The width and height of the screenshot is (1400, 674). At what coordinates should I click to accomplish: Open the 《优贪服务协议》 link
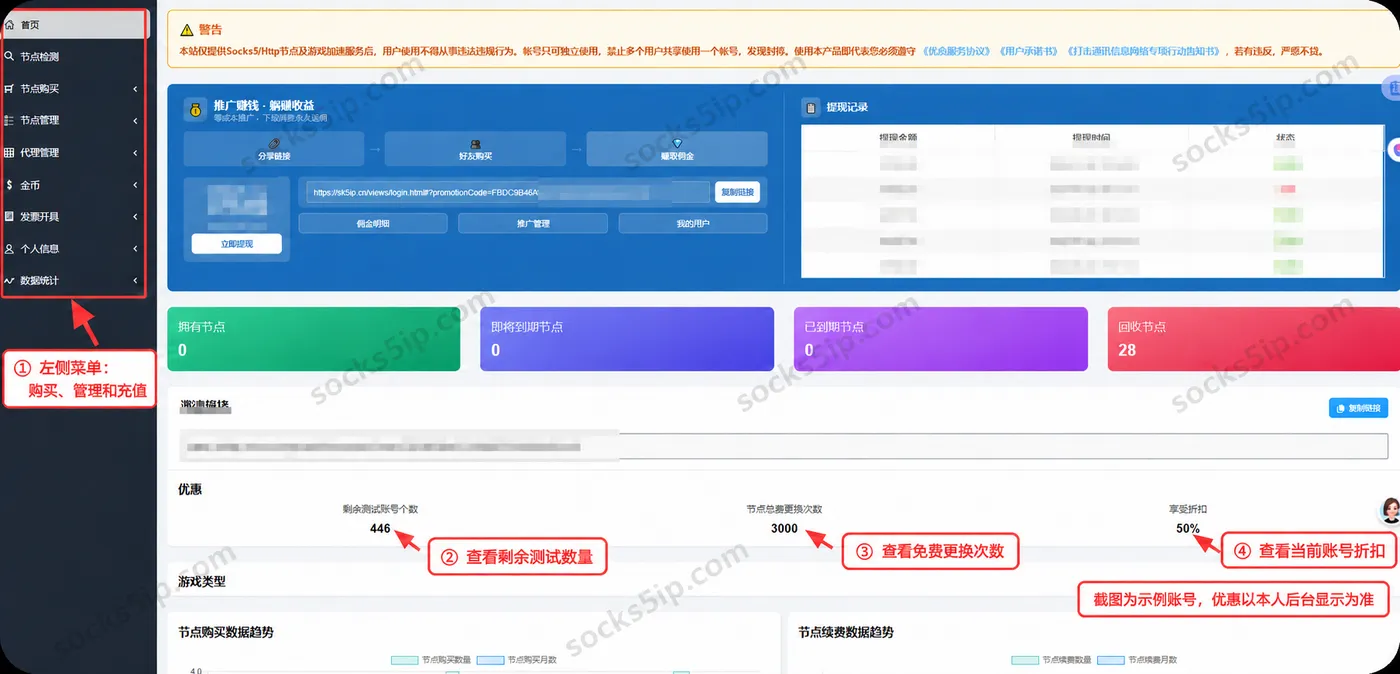(x=957, y=50)
